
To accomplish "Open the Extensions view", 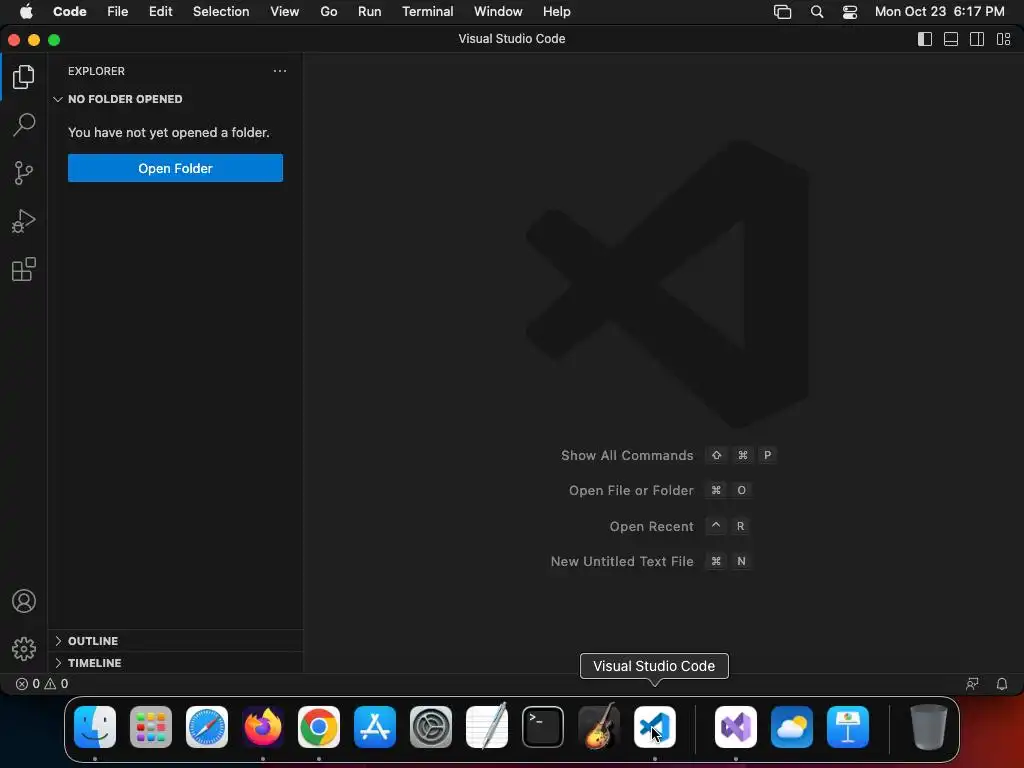I will 24,269.
